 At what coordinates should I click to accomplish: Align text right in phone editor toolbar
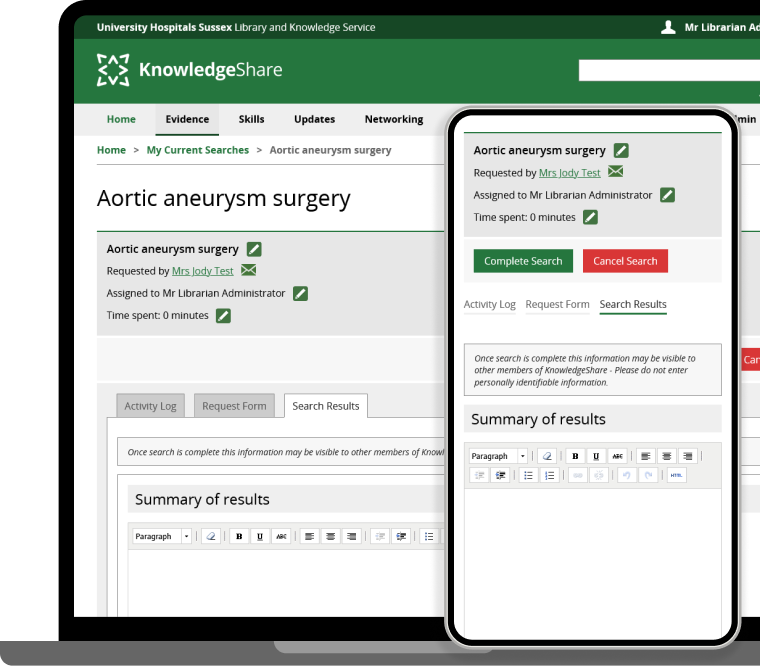pos(687,456)
